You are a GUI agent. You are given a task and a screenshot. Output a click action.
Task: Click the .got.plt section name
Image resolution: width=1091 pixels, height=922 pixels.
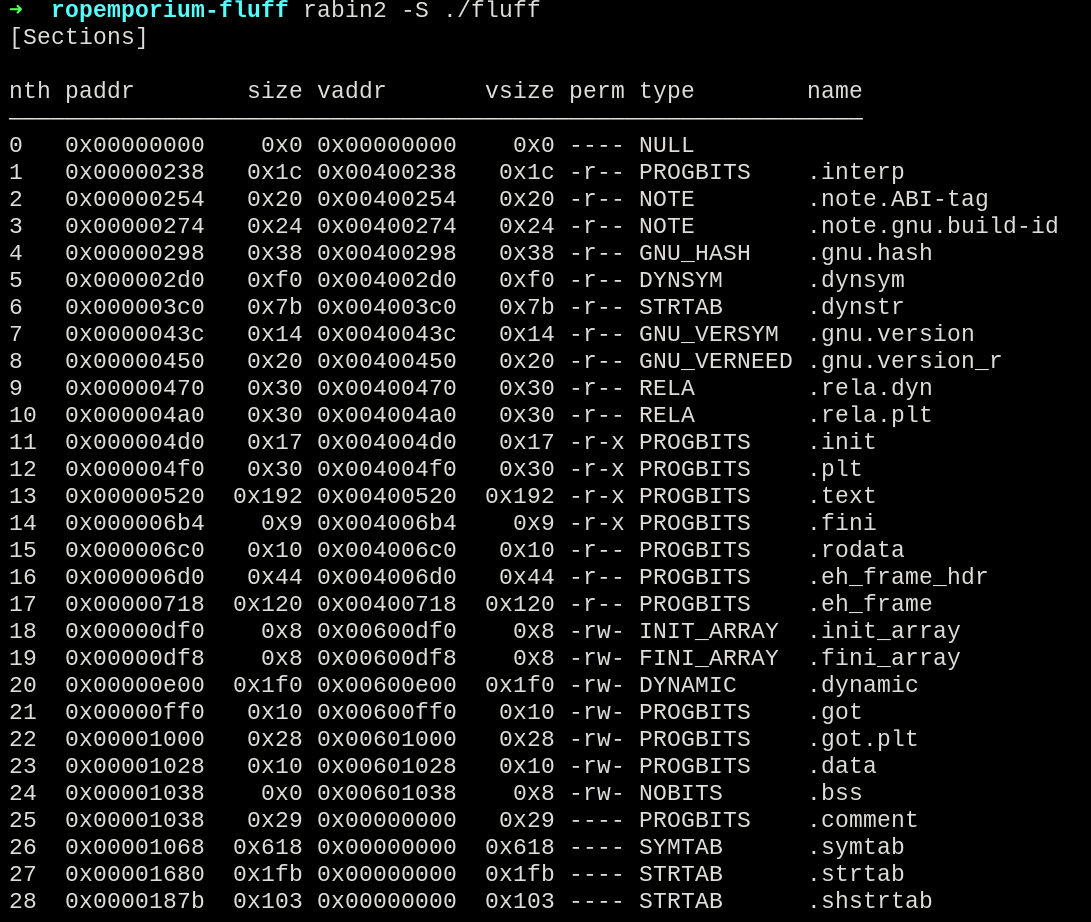click(x=862, y=740)
